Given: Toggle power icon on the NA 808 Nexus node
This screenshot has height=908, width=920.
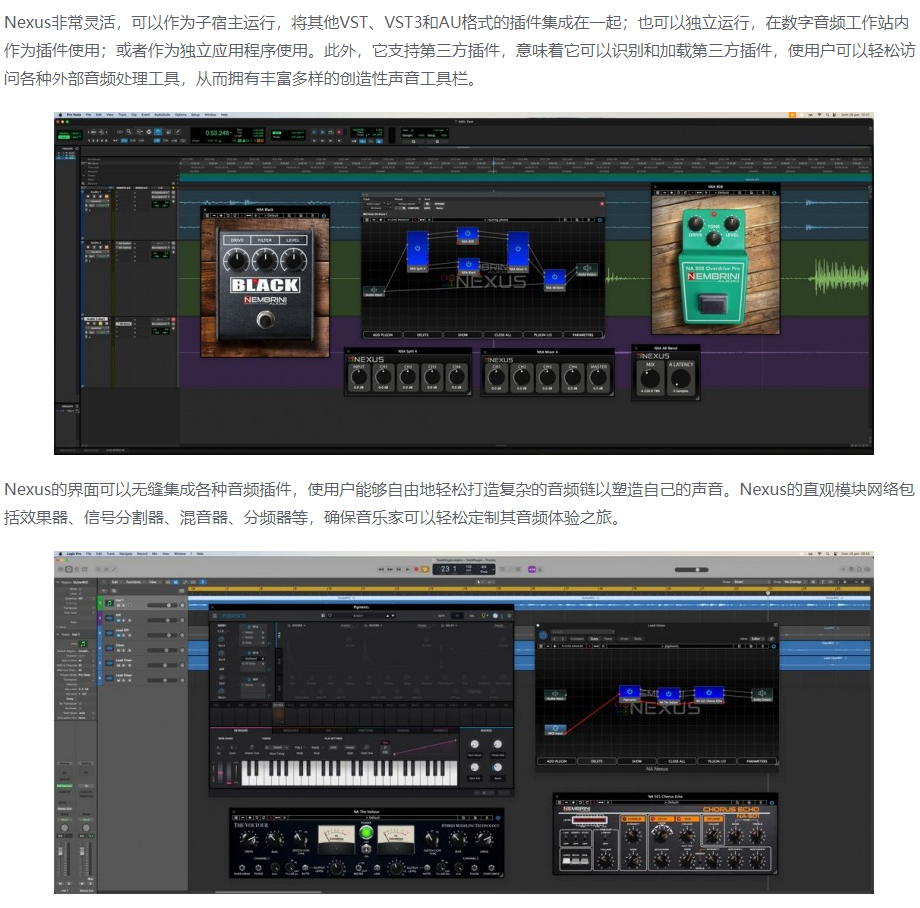Looking at the screenshot, I should tap(468, 233).
